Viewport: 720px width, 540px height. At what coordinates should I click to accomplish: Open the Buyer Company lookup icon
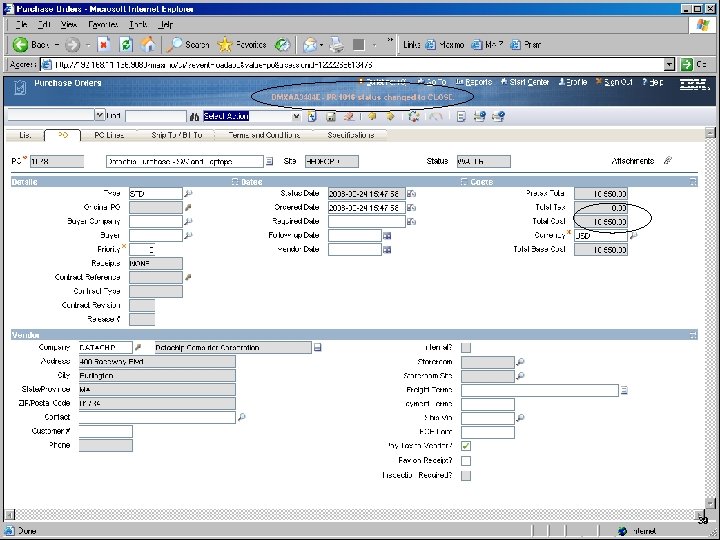188,221
